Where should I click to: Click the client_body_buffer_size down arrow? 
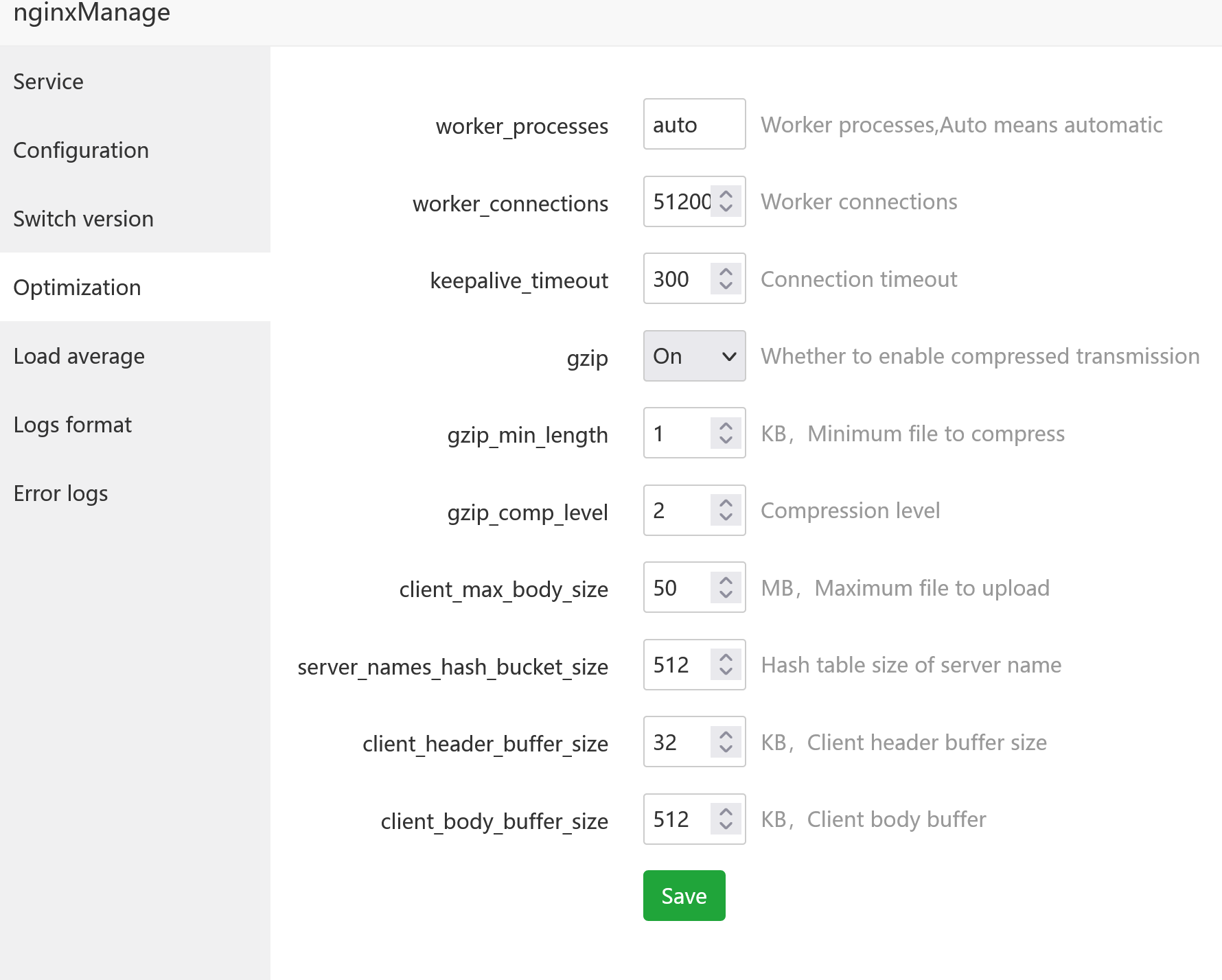[x=726, y=826]
